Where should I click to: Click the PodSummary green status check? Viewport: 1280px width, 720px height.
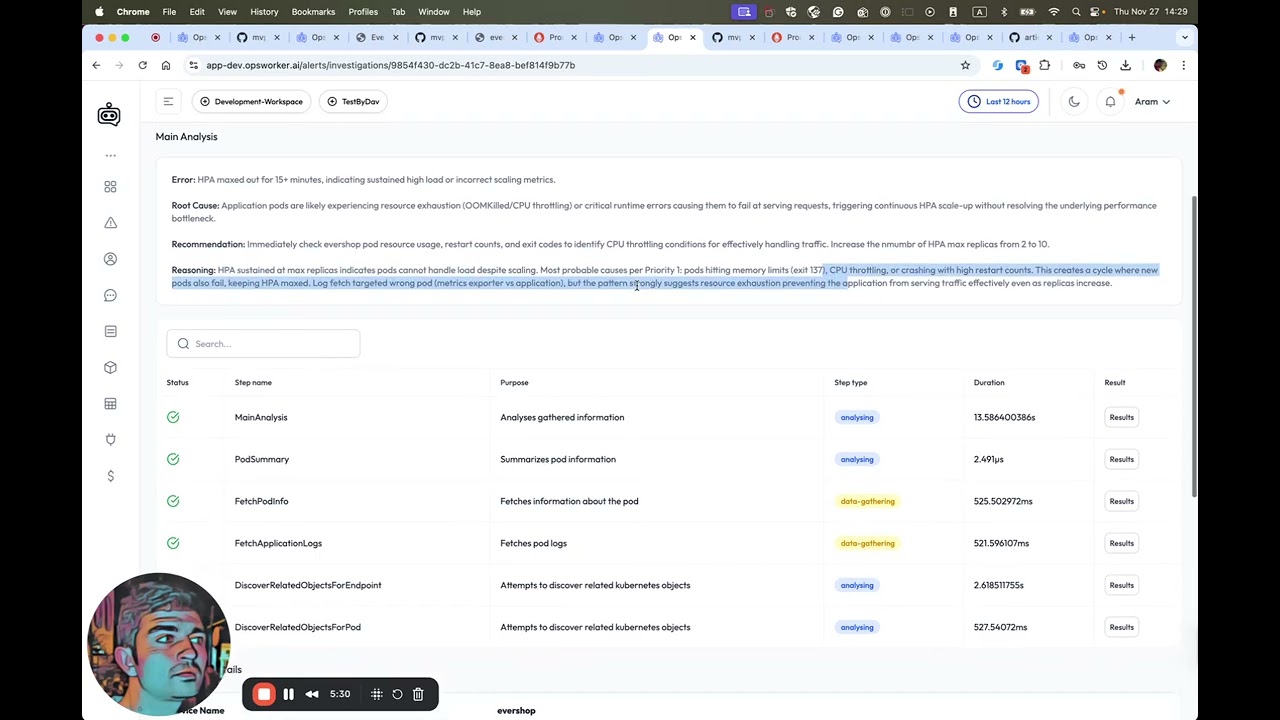pyautogui.click(x=173, y=459)
